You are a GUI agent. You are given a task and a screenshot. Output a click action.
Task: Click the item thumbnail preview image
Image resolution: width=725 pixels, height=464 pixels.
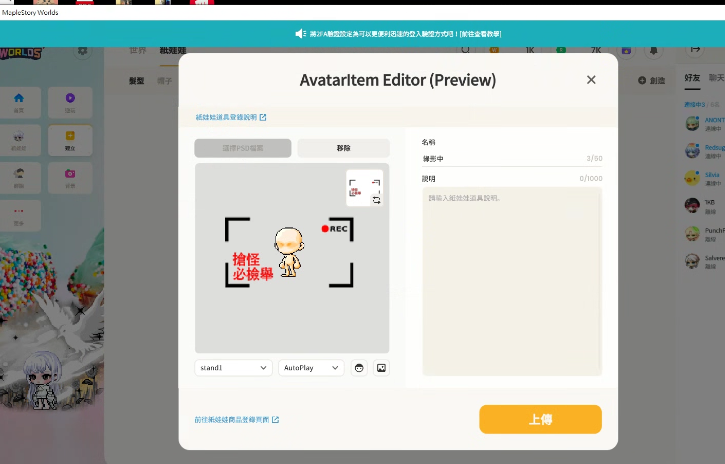click(x=364, y=188)
